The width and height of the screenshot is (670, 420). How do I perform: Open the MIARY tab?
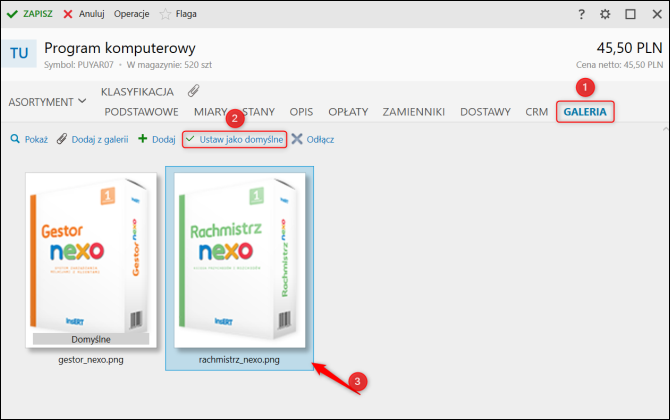coord(210,112)
